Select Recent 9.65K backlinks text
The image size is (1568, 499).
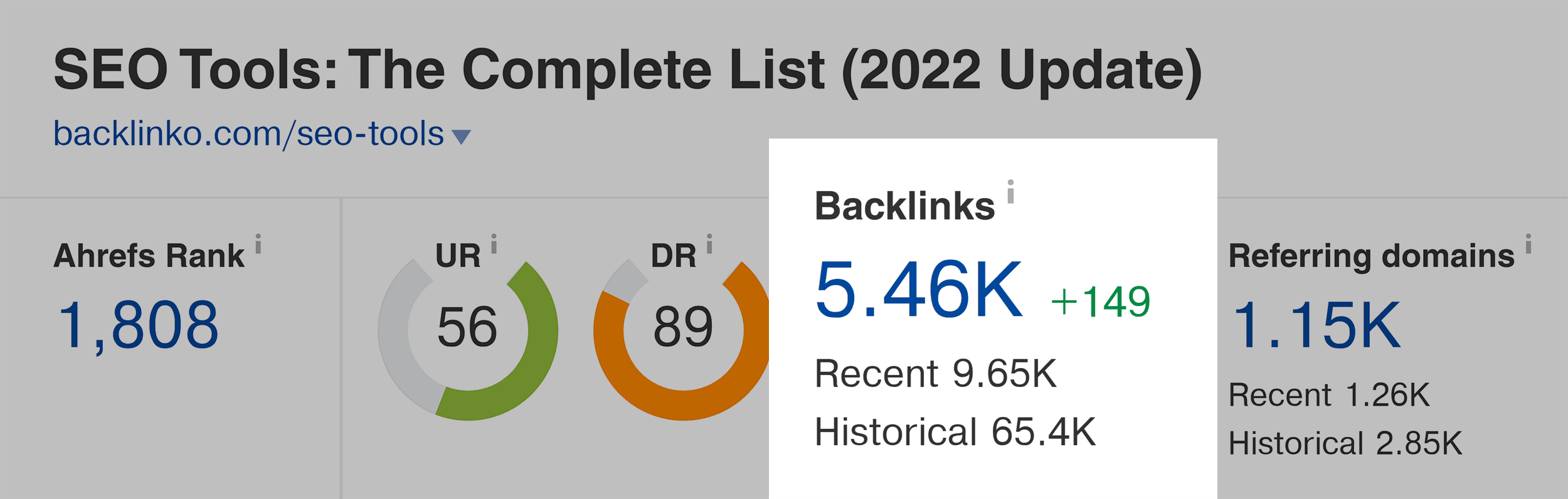pos(936,374)
